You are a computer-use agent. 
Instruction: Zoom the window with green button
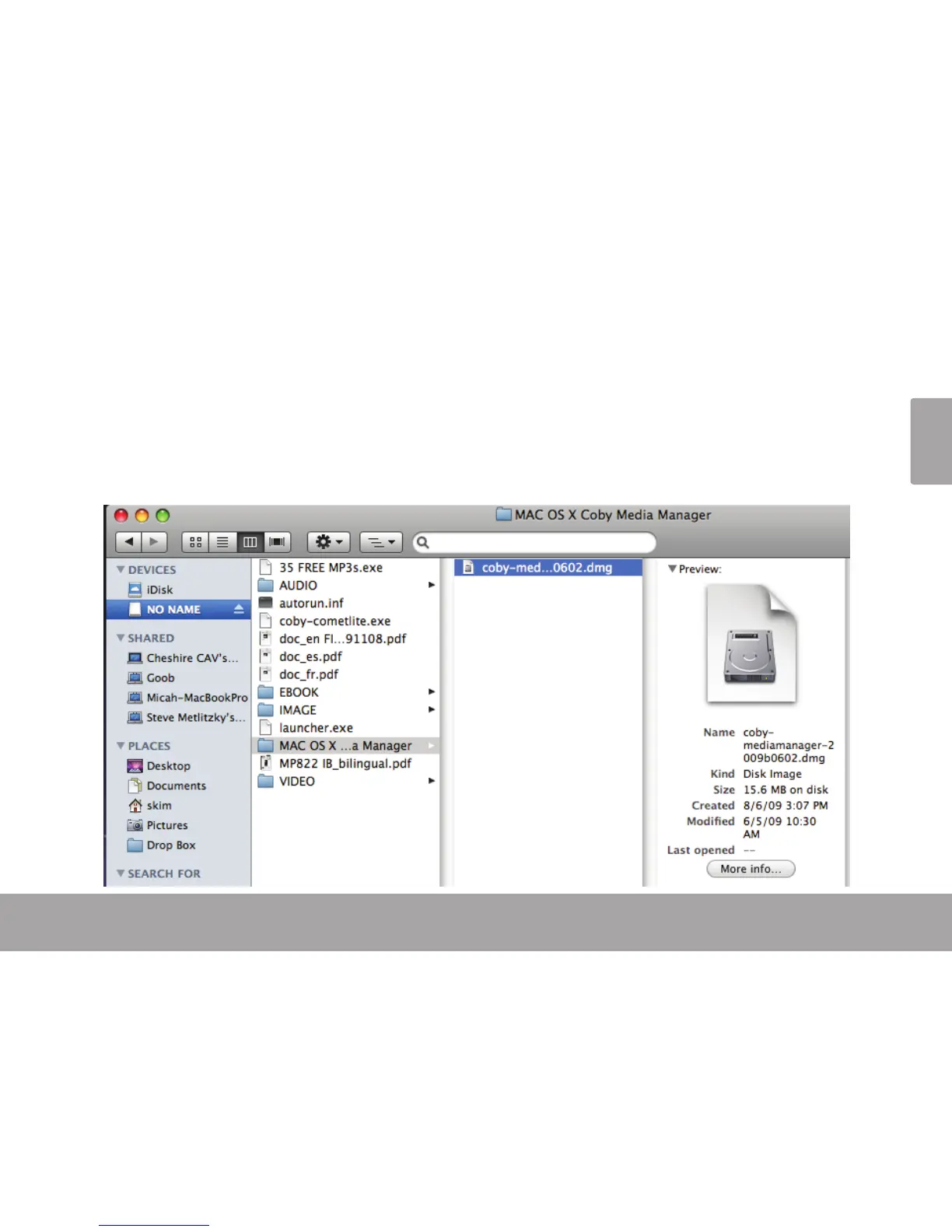pos(163,516)
